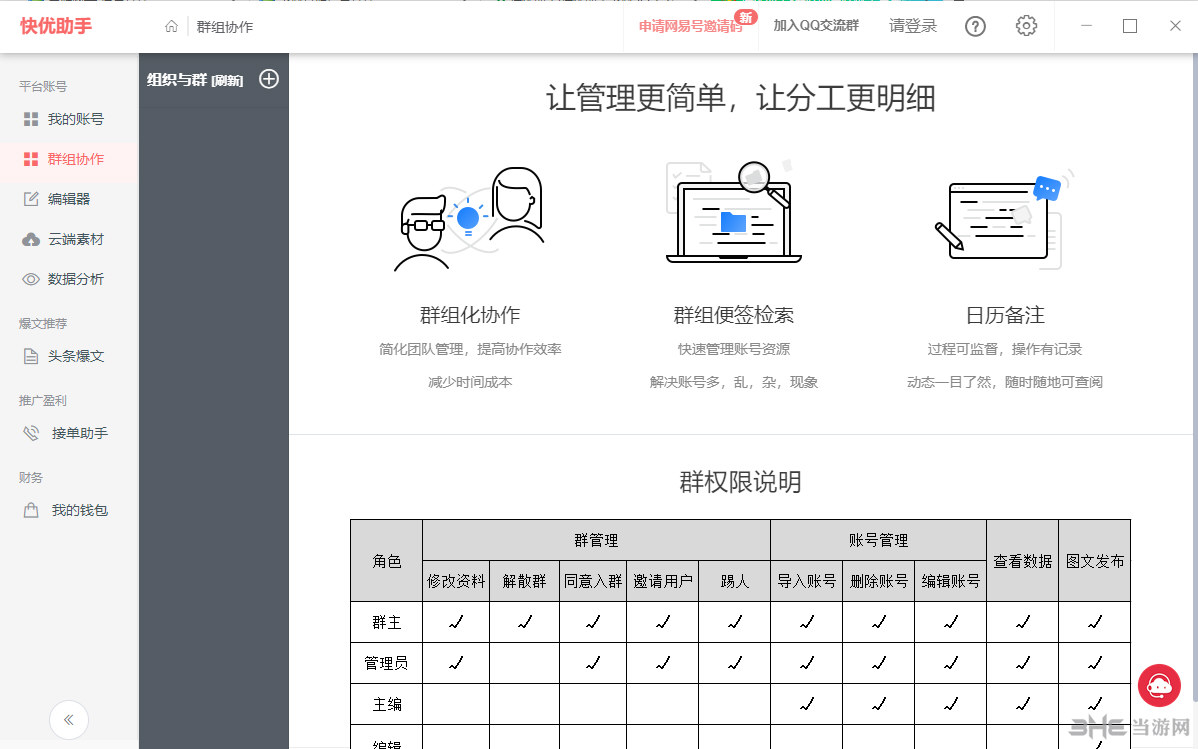Collapse the sidebar with the double-left arrow

68,719
